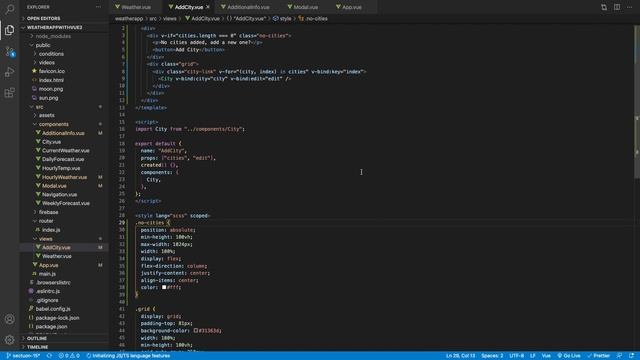Open the Manage settings gear icon
Image resolution: width=640 pixels, height=360 pixels.
(9, 340)
